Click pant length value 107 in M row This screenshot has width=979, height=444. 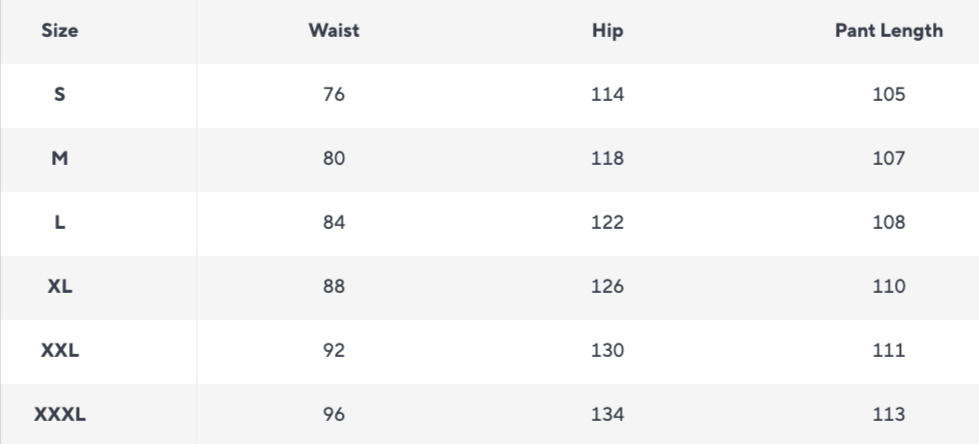coord(888,159)
